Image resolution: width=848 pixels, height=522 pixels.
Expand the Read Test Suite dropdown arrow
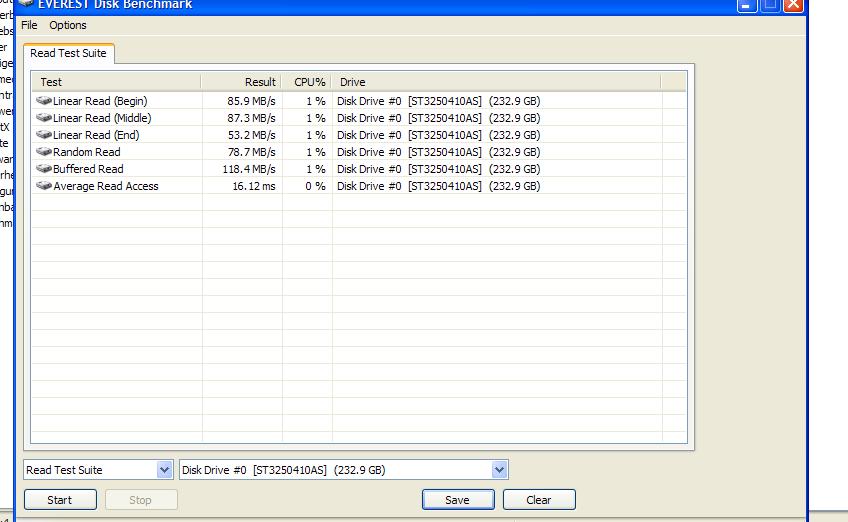coord(164,470)
